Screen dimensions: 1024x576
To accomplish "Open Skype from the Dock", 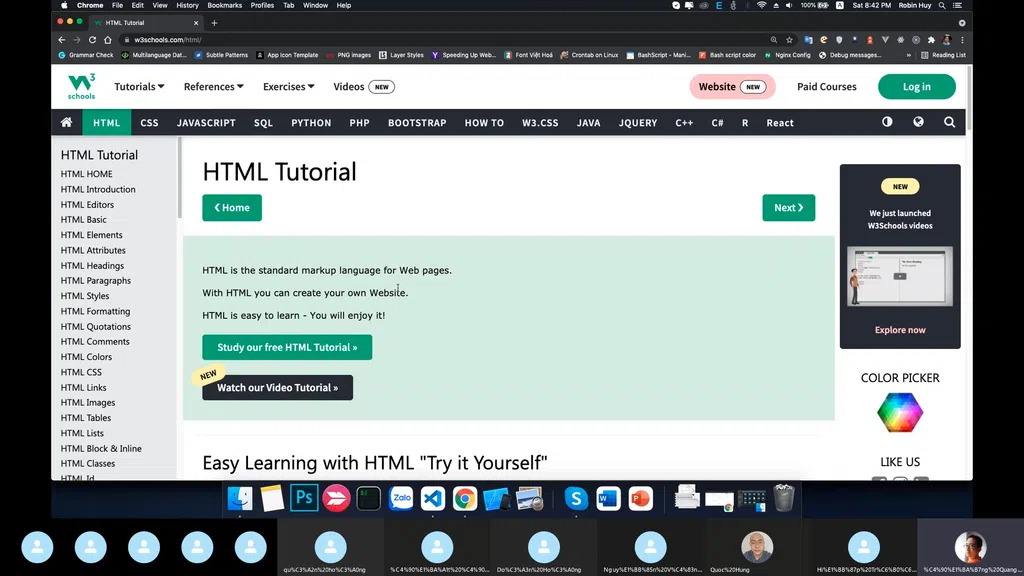I will (x=576, y=498).
